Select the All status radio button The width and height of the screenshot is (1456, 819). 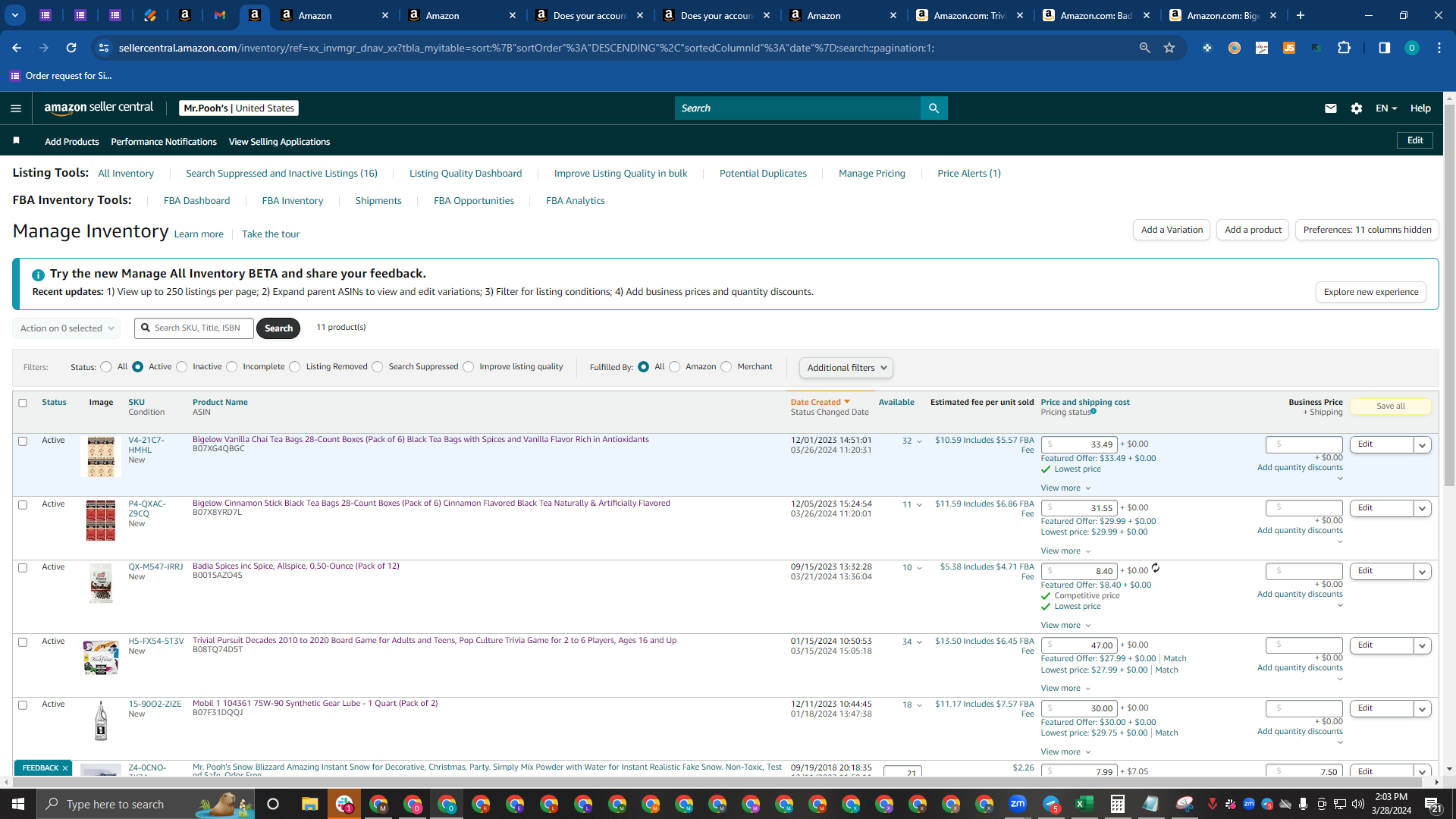(106, 367)
